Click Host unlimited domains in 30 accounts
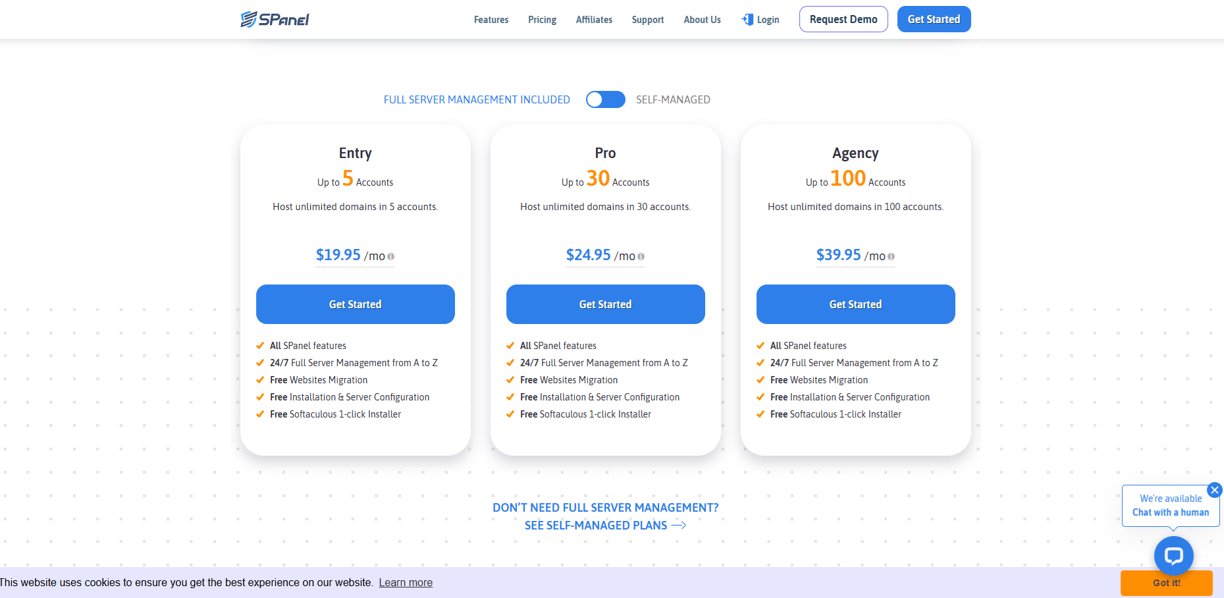Viewport: 1224px width, 598px height. click(605, 207)
